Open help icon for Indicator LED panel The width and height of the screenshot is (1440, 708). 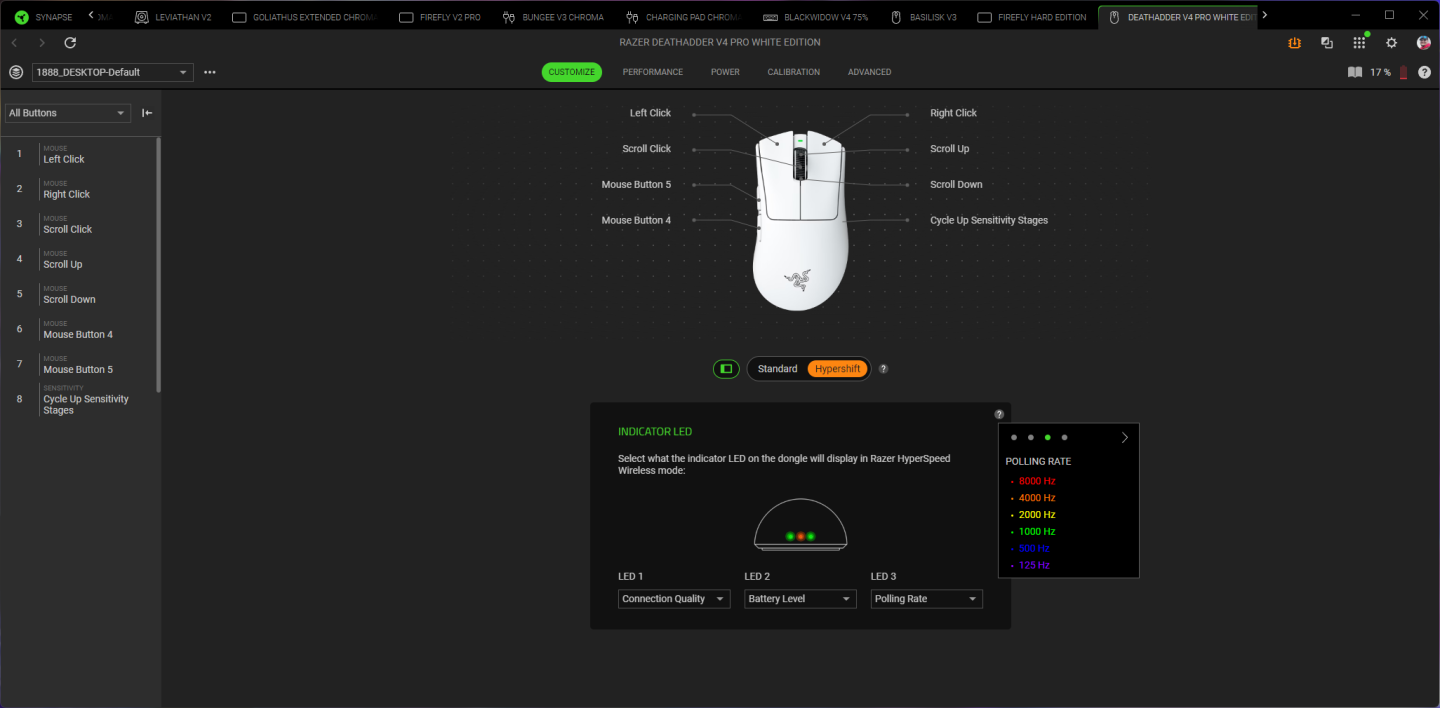(x=999, y=414)
